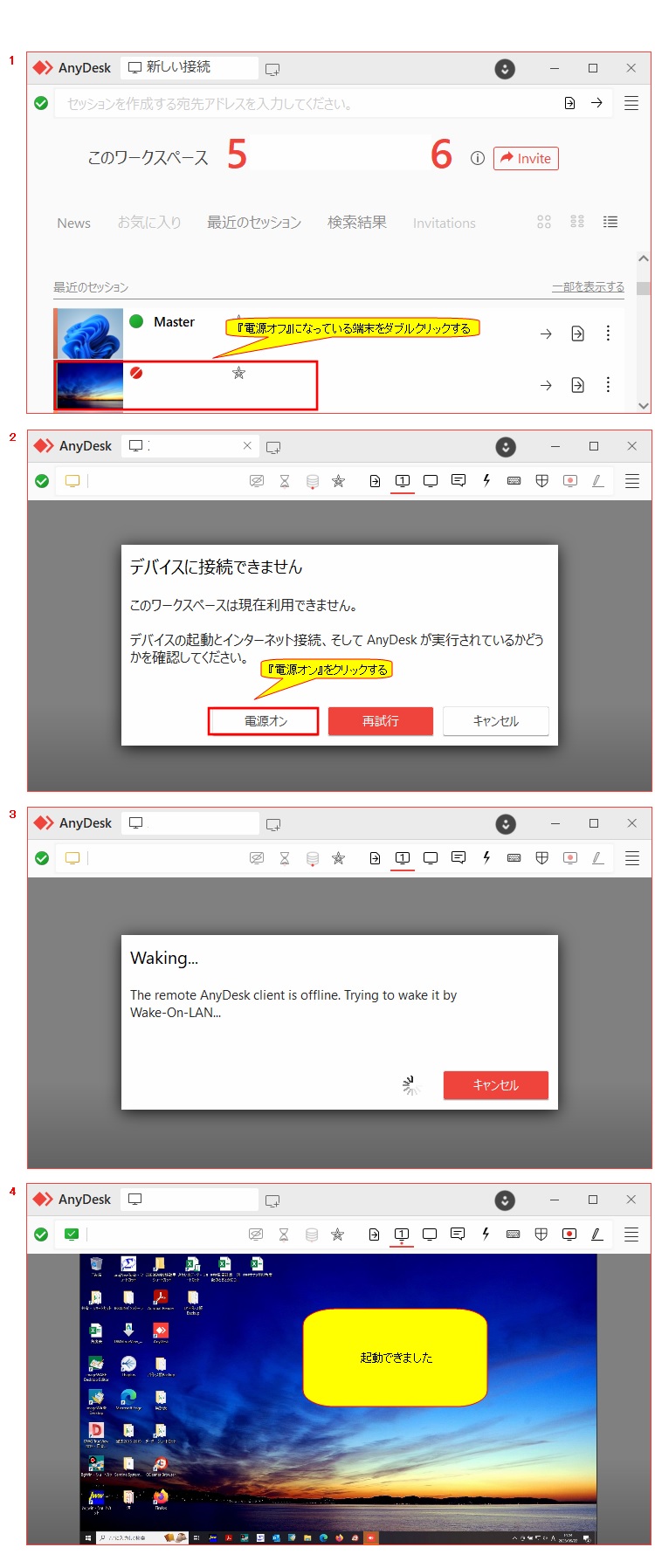Viewport: 655px width, 1568px height.
Task: Toggle session recording in the Waking window toolbar
Action: pyautogui.click(x=570, y=858)
